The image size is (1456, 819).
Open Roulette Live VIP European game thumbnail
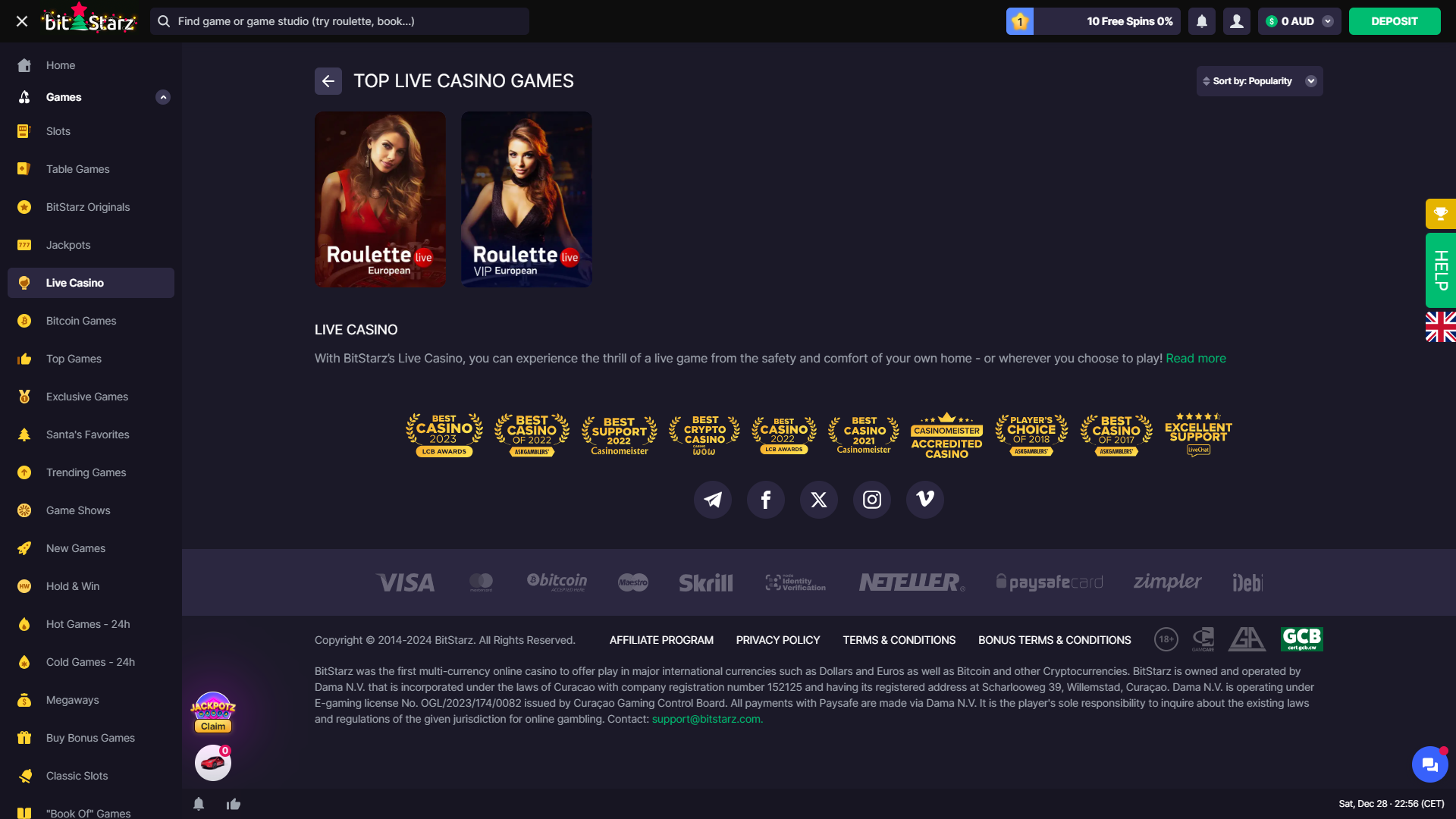[526, 199]
